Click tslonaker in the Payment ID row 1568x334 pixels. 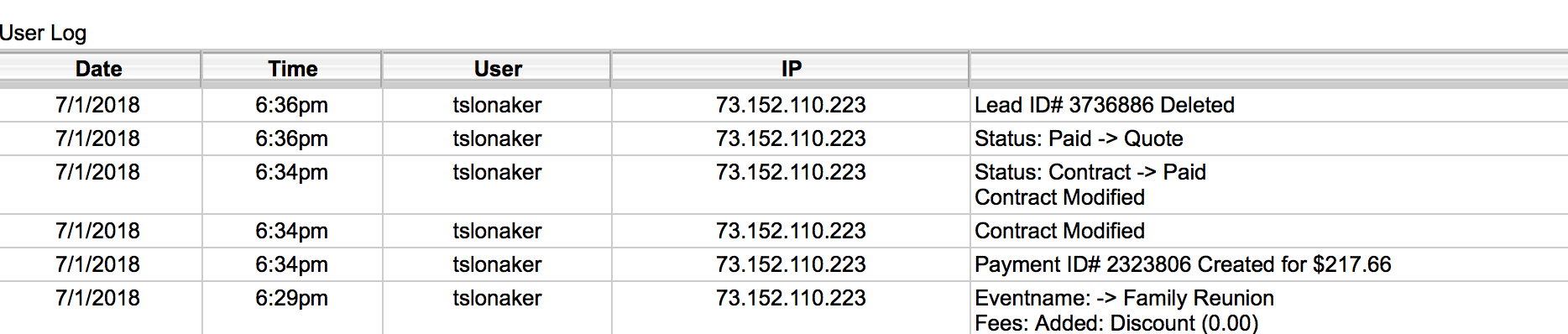(497, 264)
